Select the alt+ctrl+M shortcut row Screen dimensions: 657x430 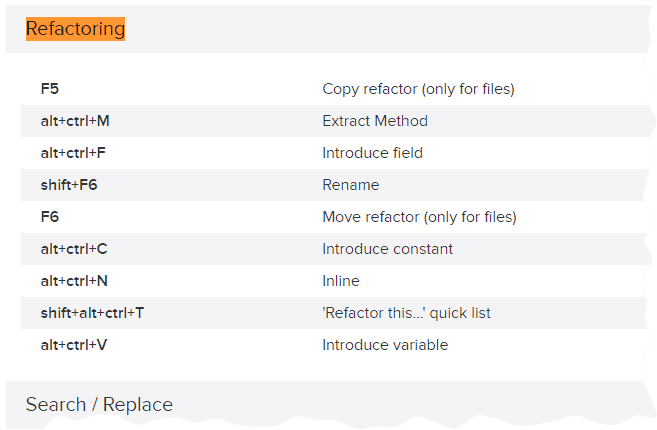(335, 121)
